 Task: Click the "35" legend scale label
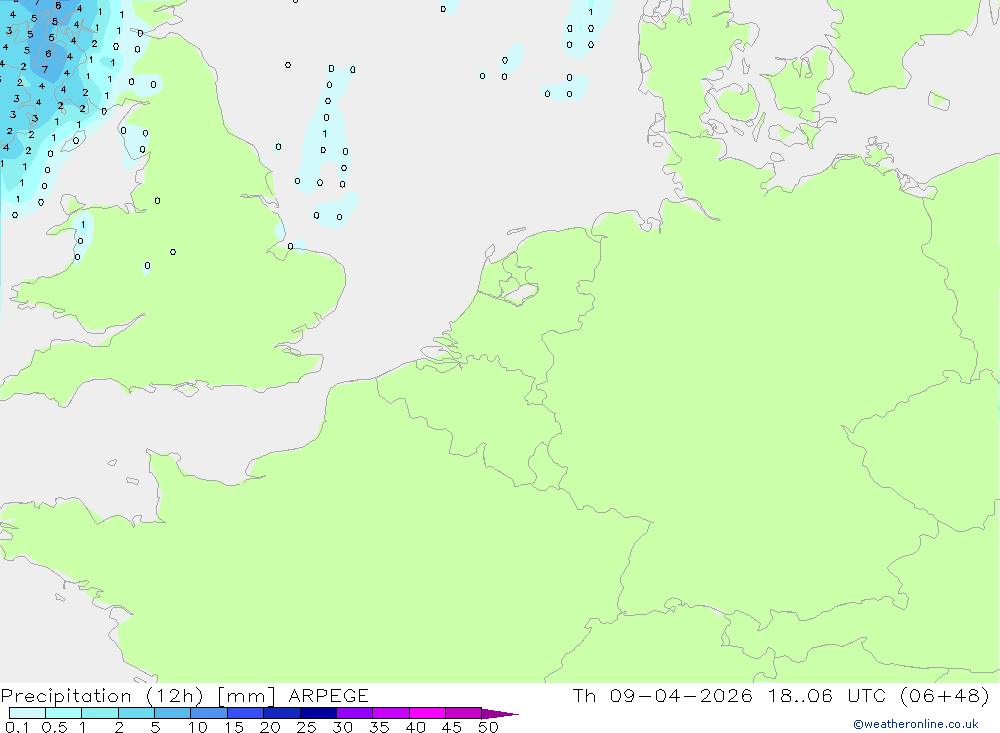[379, 727]
